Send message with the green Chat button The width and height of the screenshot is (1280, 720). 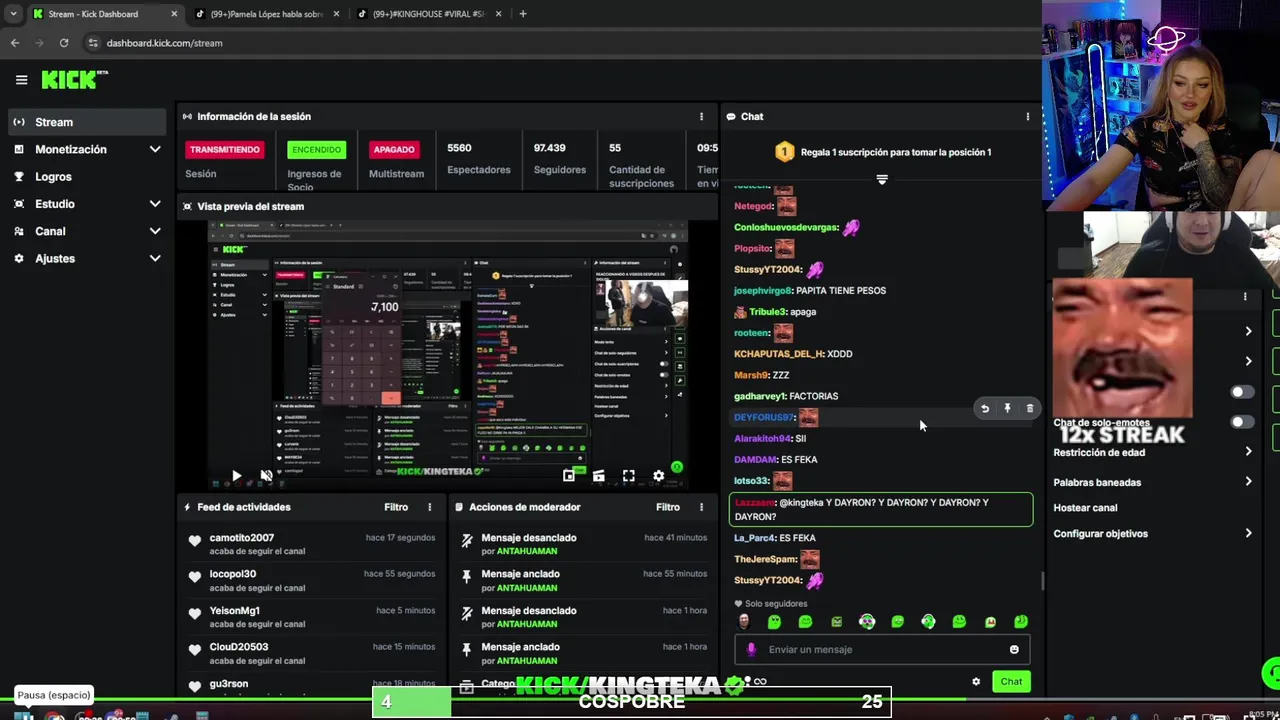1011,682
